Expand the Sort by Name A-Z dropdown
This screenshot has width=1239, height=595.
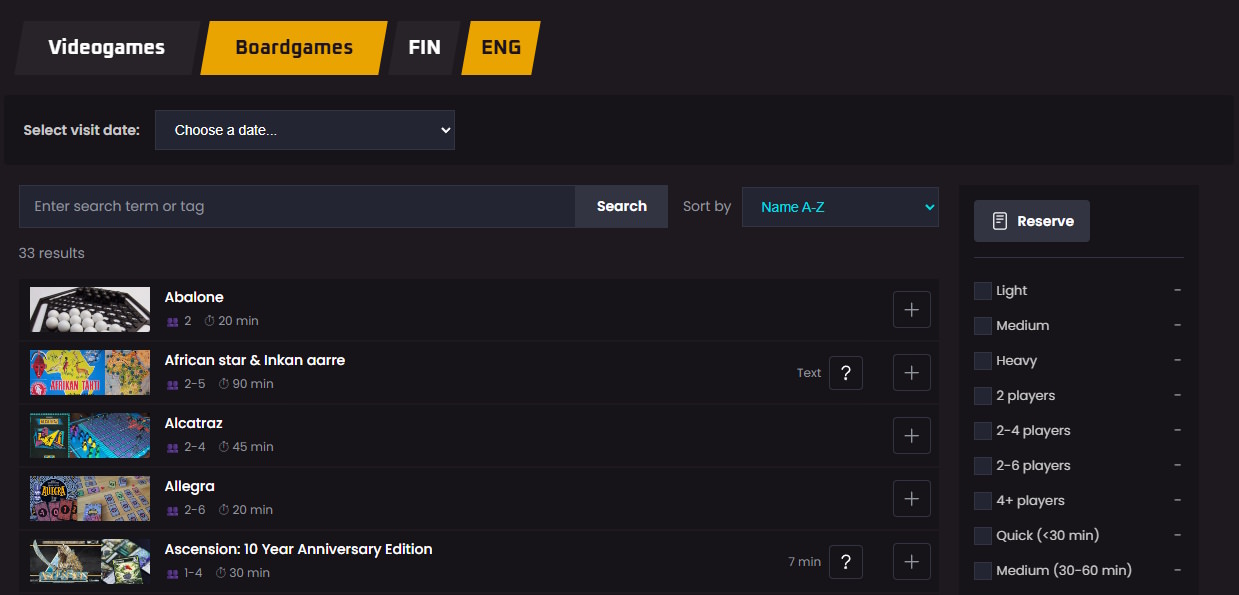pyautogui.click(x=839, y=207)
